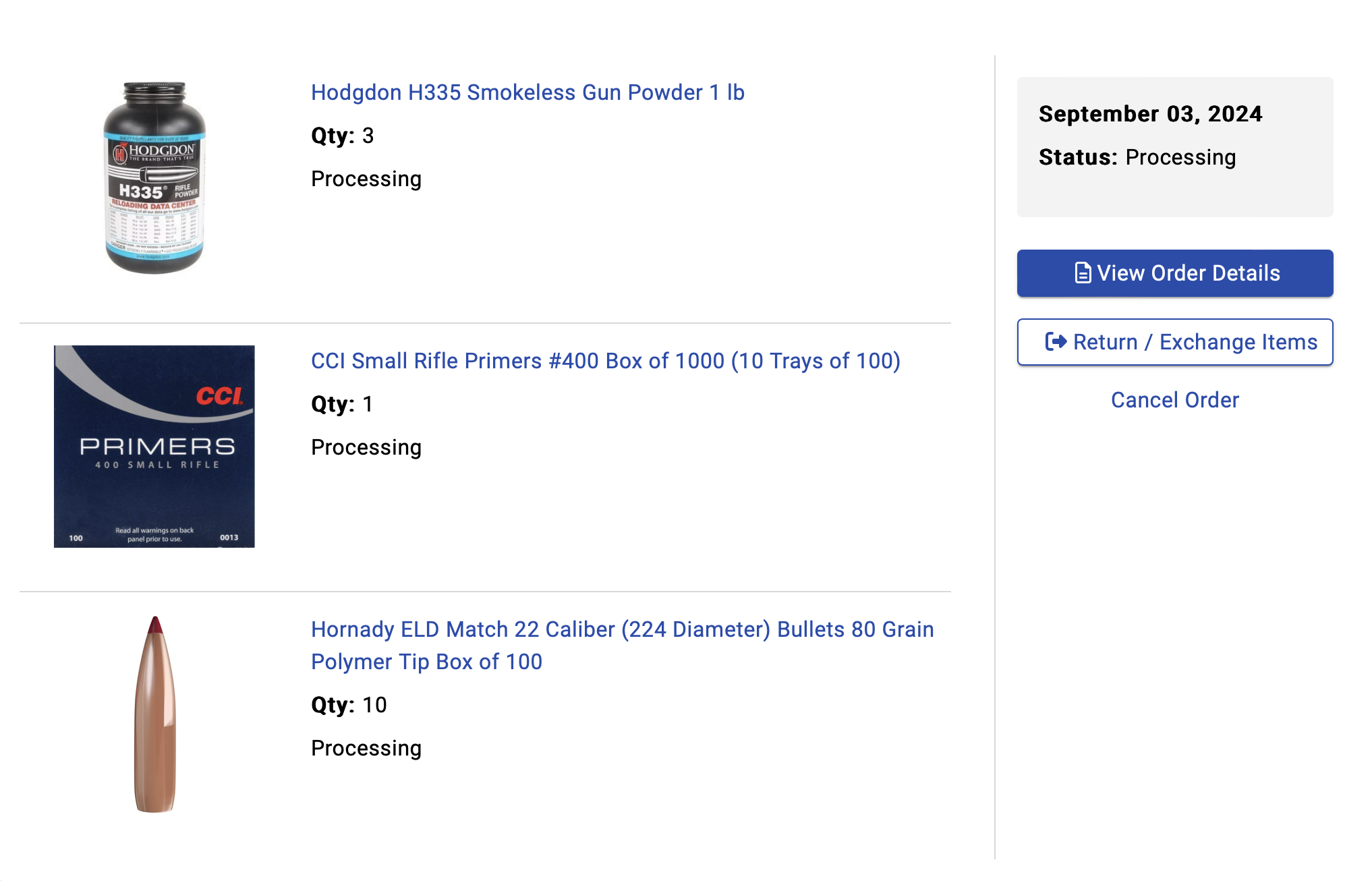Open the CCI Small Rifle Primers #400 link
The image size is (1372, 881).
point(605,361)
